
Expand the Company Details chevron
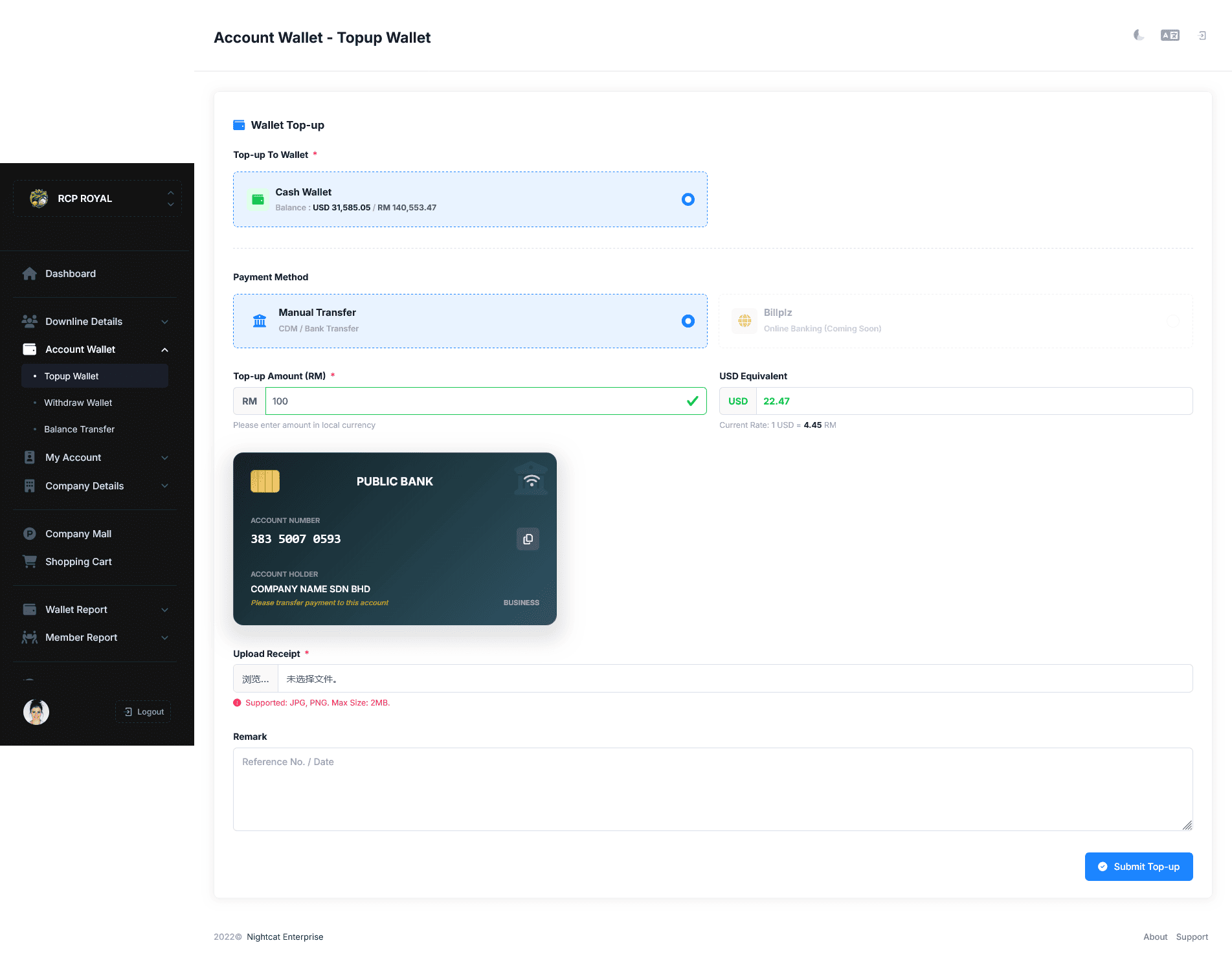(x=164, y=486)
